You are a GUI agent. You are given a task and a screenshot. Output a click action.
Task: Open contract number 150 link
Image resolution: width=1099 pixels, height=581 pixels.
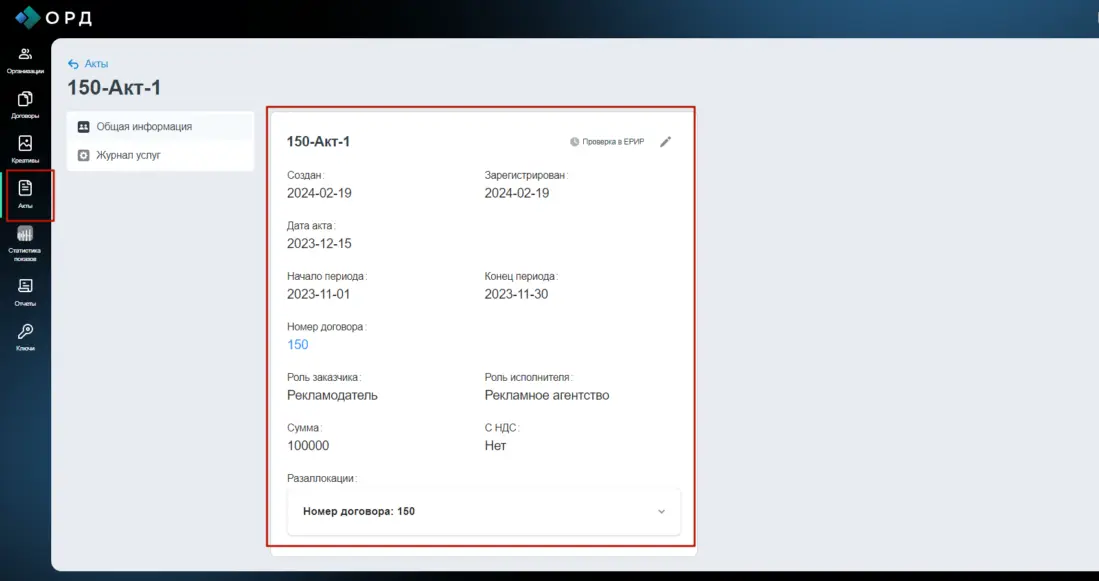tap(298, 345)
